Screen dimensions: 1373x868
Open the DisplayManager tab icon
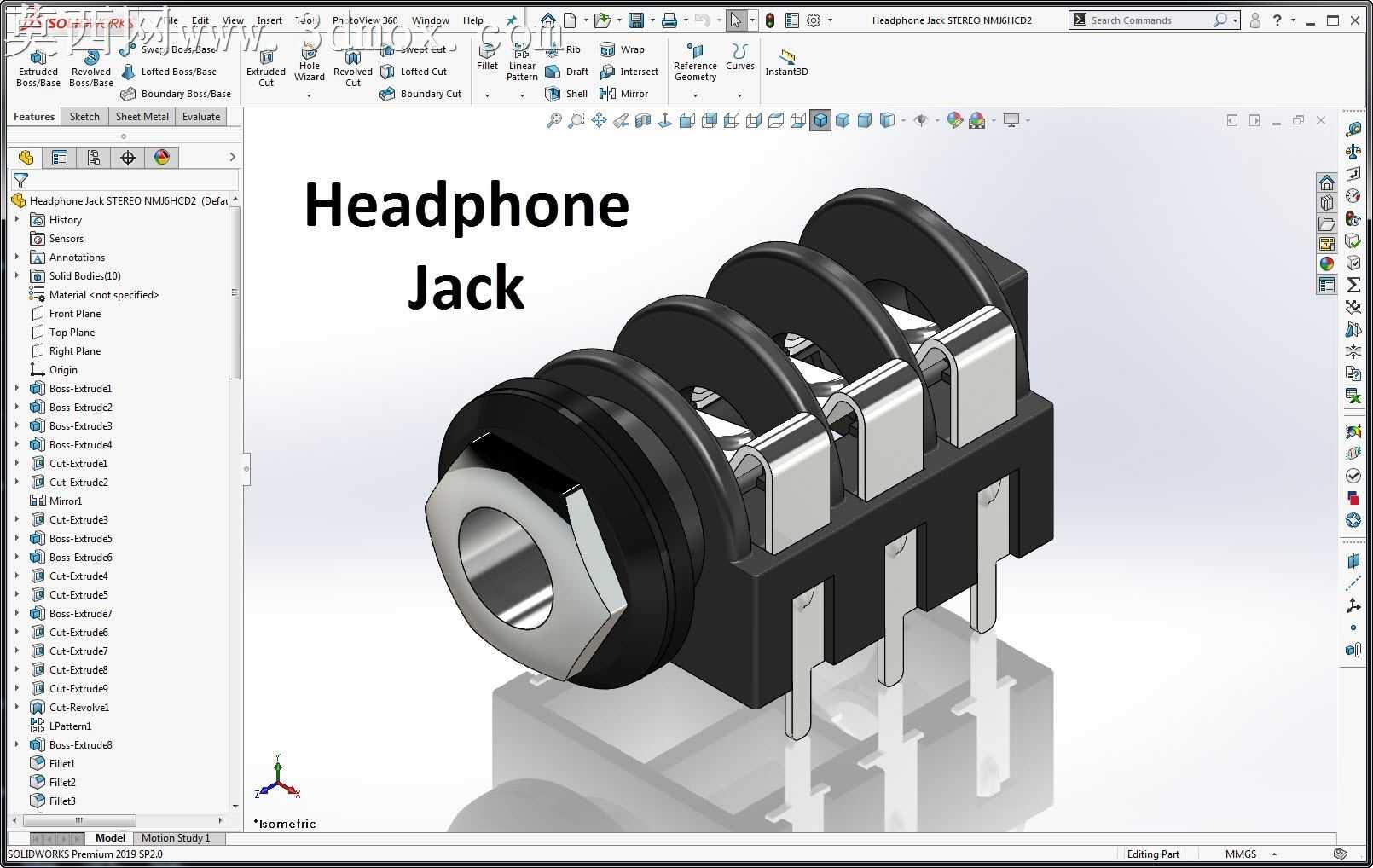pos(162,157)
